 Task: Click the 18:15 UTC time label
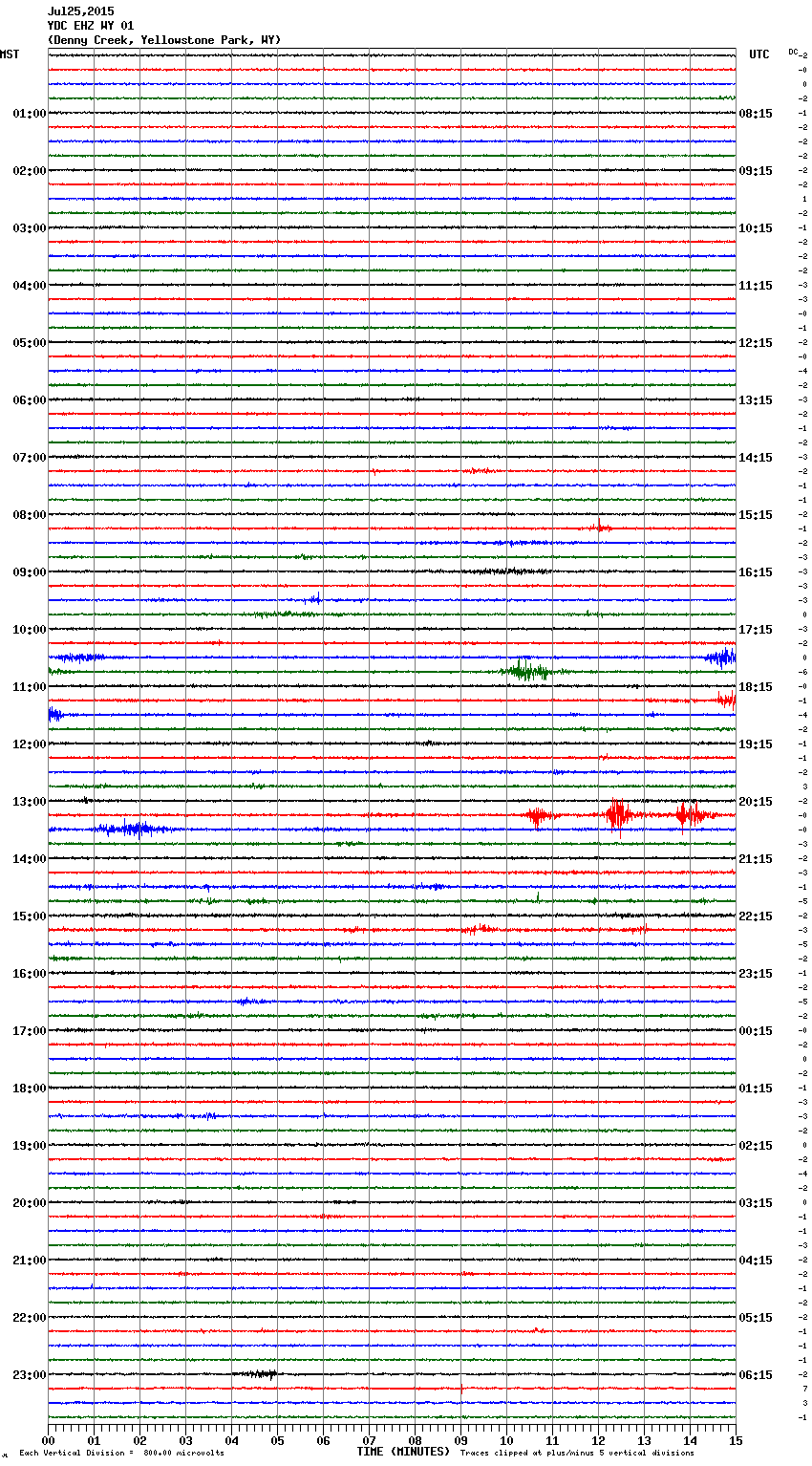pyautogui.click(x=756, y=687)
